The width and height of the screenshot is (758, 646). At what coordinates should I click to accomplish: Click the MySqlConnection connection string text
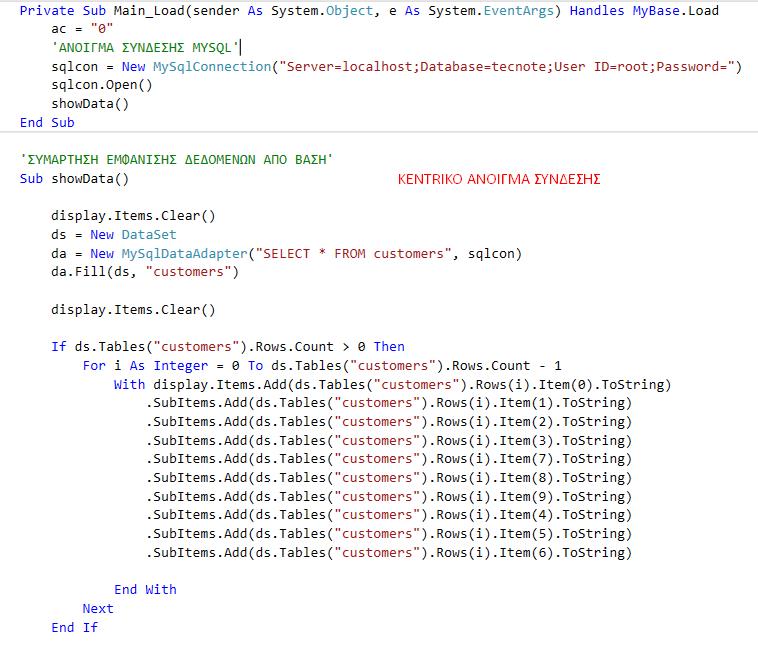(507, 67)
